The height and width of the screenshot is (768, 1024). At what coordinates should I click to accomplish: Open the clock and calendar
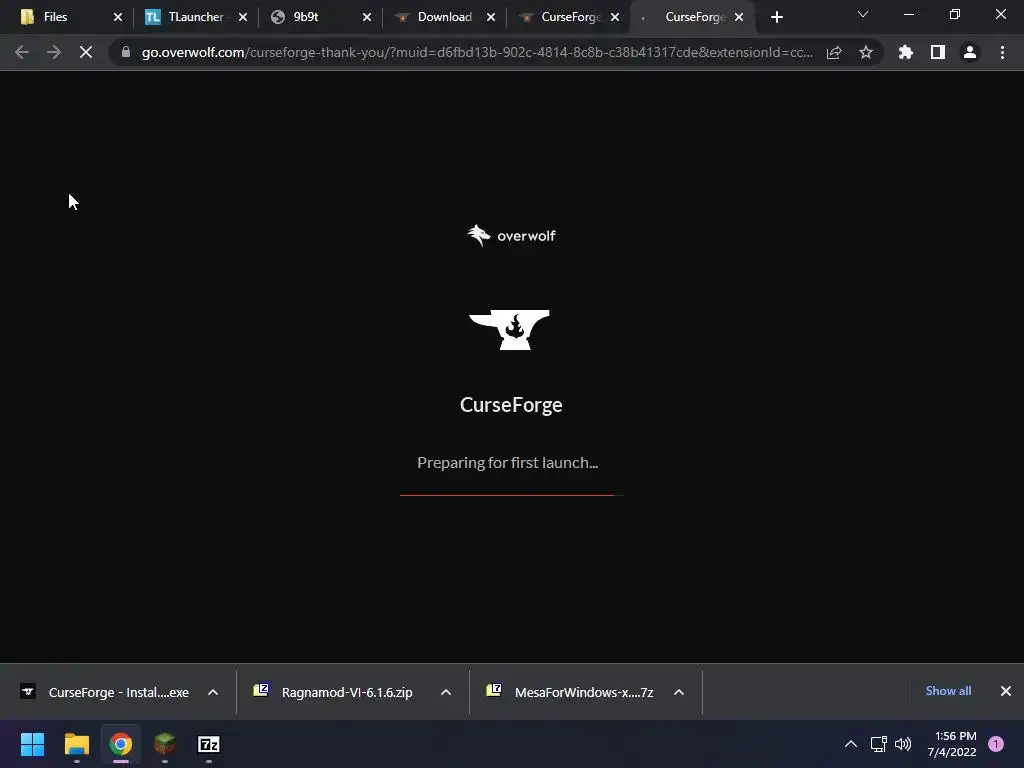pos(952,744)
